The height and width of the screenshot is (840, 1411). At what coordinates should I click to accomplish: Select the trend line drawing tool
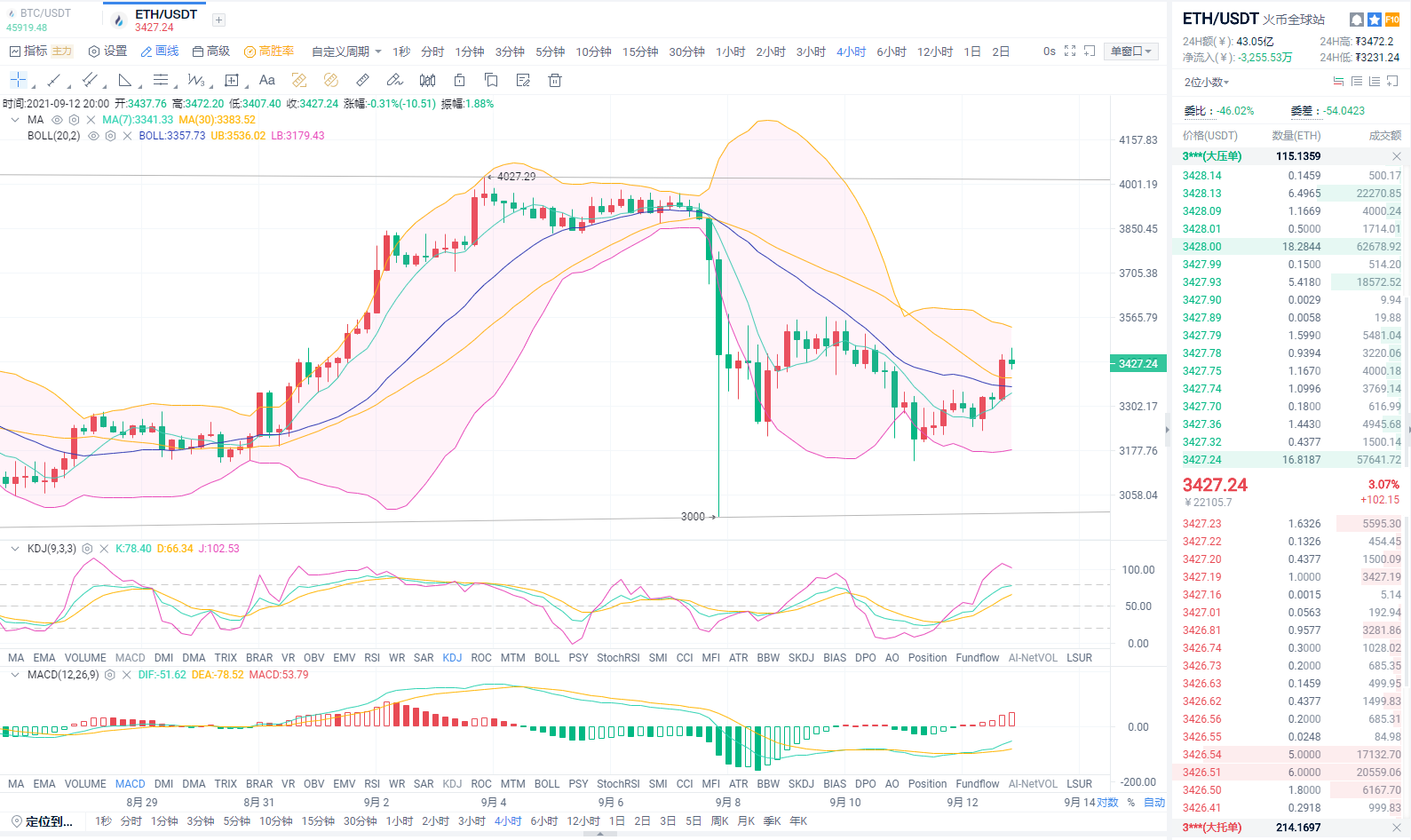point(54,80)
